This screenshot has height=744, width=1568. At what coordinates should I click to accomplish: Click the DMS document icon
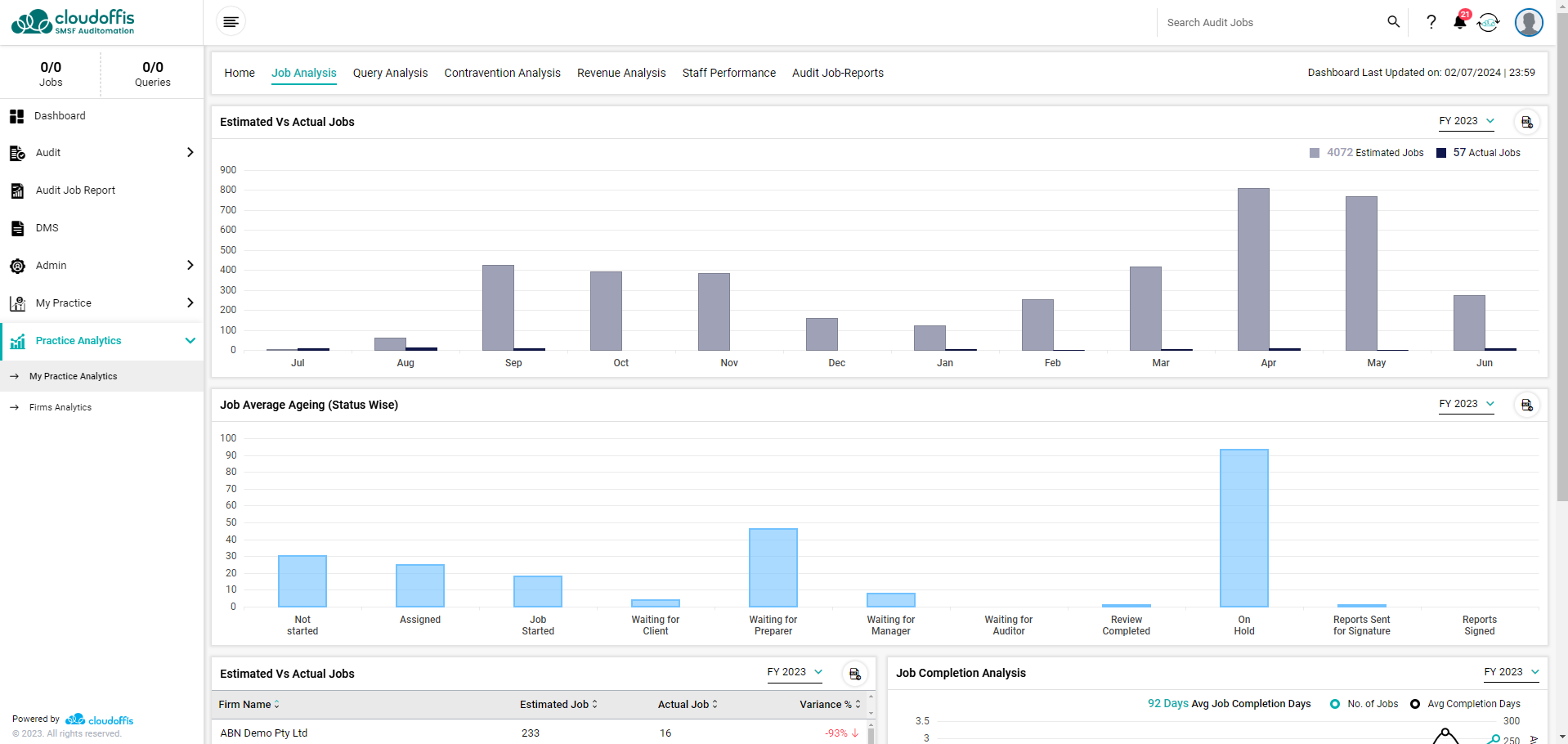click(x=17, y=228)
